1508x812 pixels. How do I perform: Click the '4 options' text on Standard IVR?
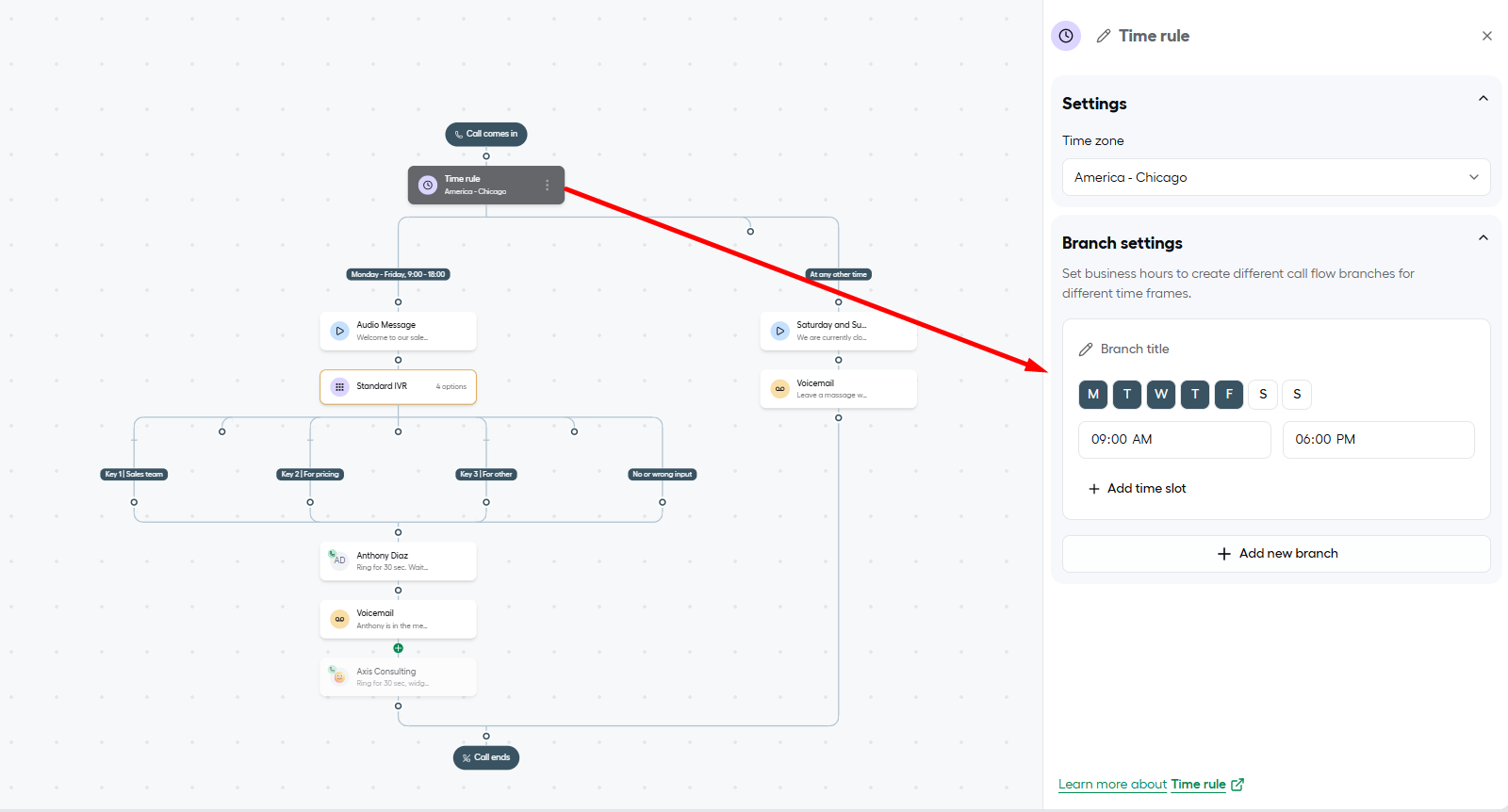click(451, 387)
